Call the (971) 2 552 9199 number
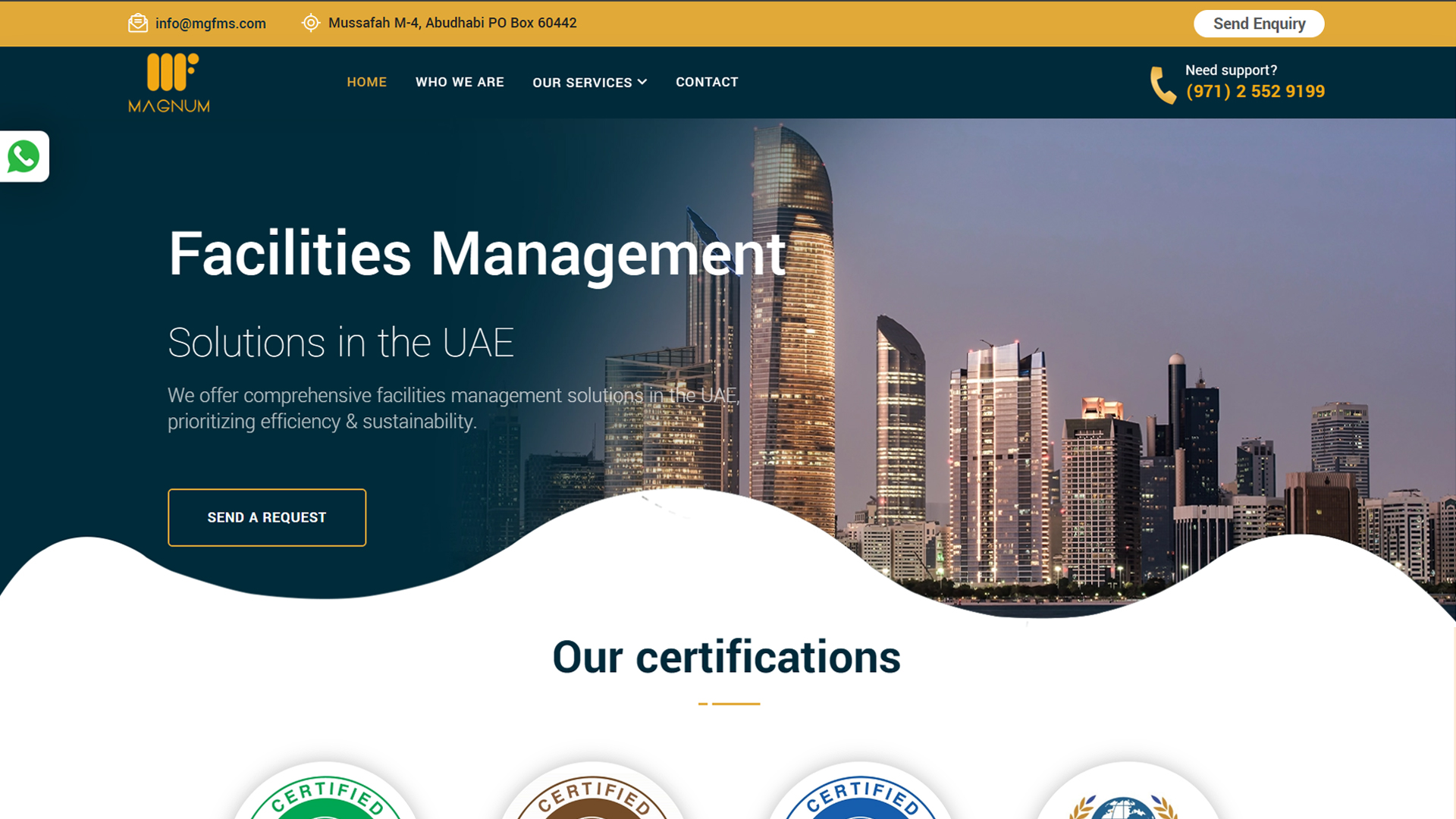 tap(1255, 92)
